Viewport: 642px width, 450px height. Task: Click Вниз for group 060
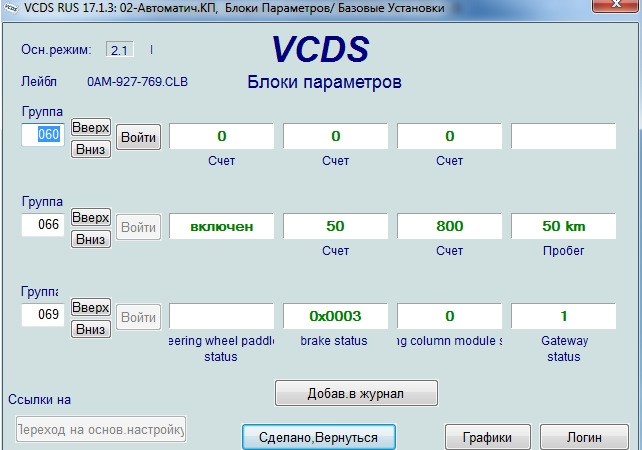click(x=91, y=149)
